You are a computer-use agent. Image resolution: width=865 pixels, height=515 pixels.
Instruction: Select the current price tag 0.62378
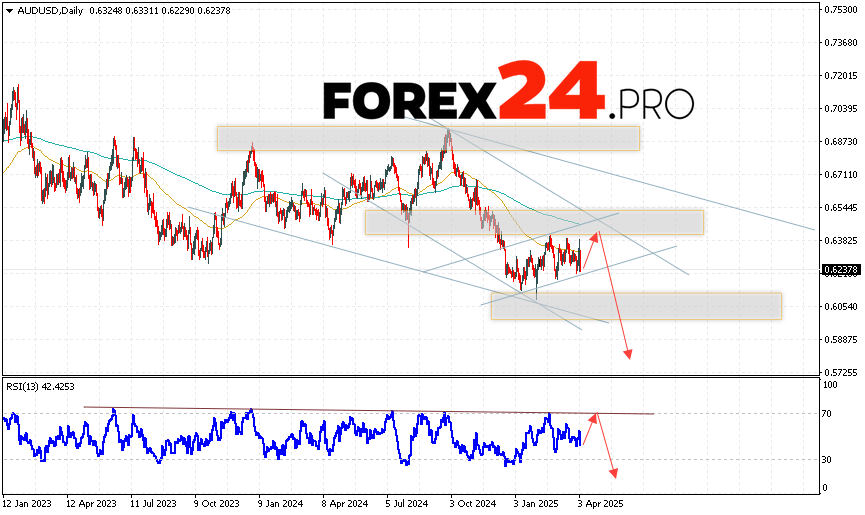(840, 269)
